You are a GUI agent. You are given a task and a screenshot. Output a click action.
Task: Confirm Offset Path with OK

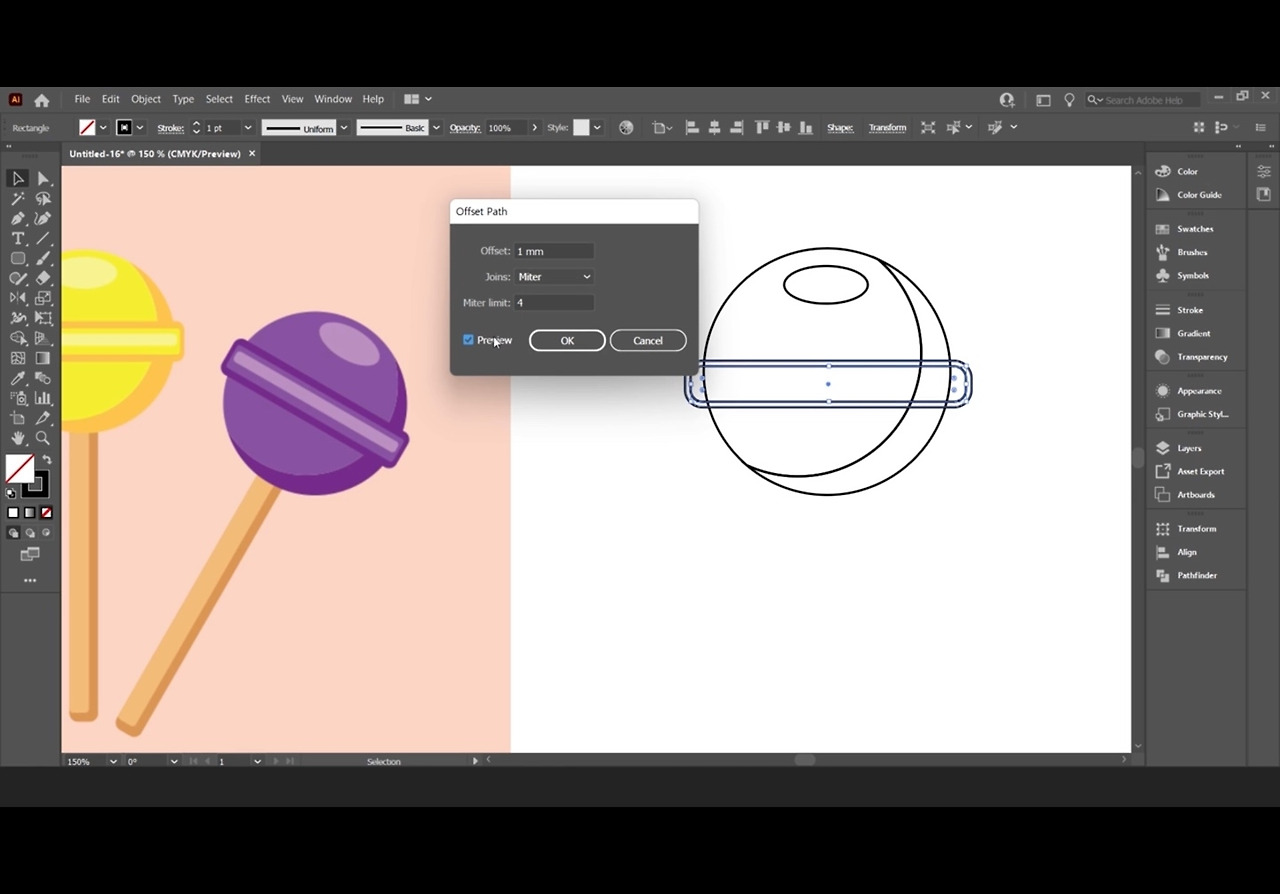567,341
